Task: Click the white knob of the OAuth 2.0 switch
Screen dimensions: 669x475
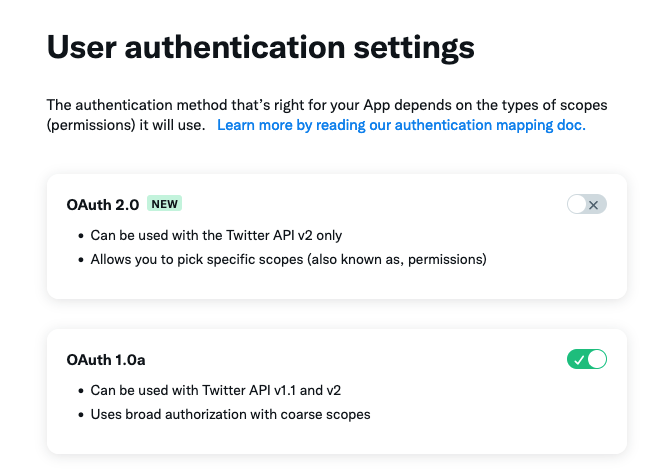Action: pos(577,204)
